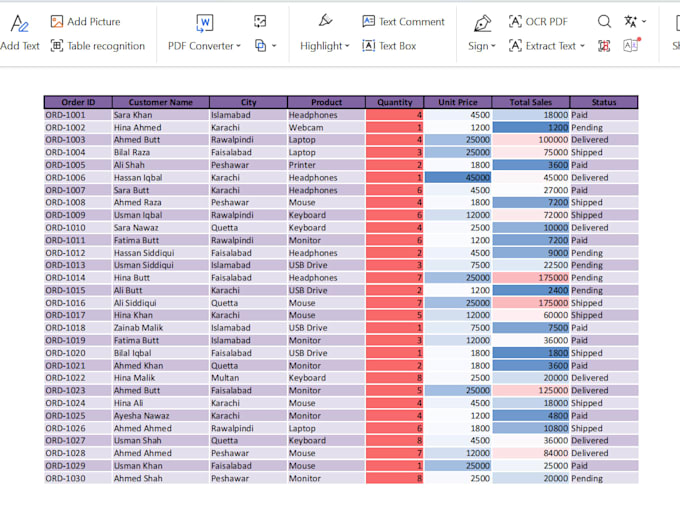
Task: Select the Total Sales header cell
Action: pos(531,102)
